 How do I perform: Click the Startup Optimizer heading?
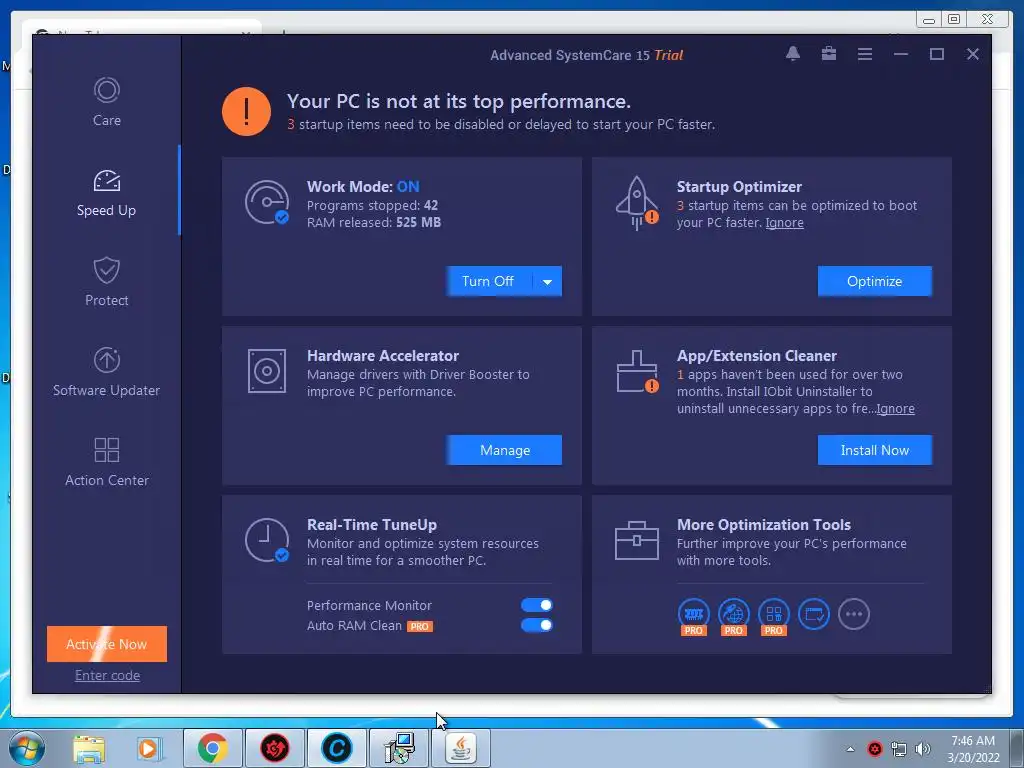click(739, 187)
